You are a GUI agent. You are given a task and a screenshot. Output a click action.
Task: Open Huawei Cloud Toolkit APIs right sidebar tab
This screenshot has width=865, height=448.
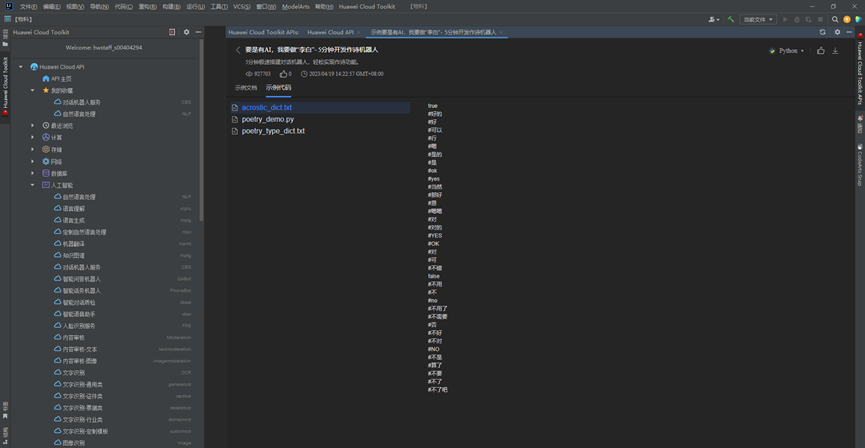pos(859,69)
